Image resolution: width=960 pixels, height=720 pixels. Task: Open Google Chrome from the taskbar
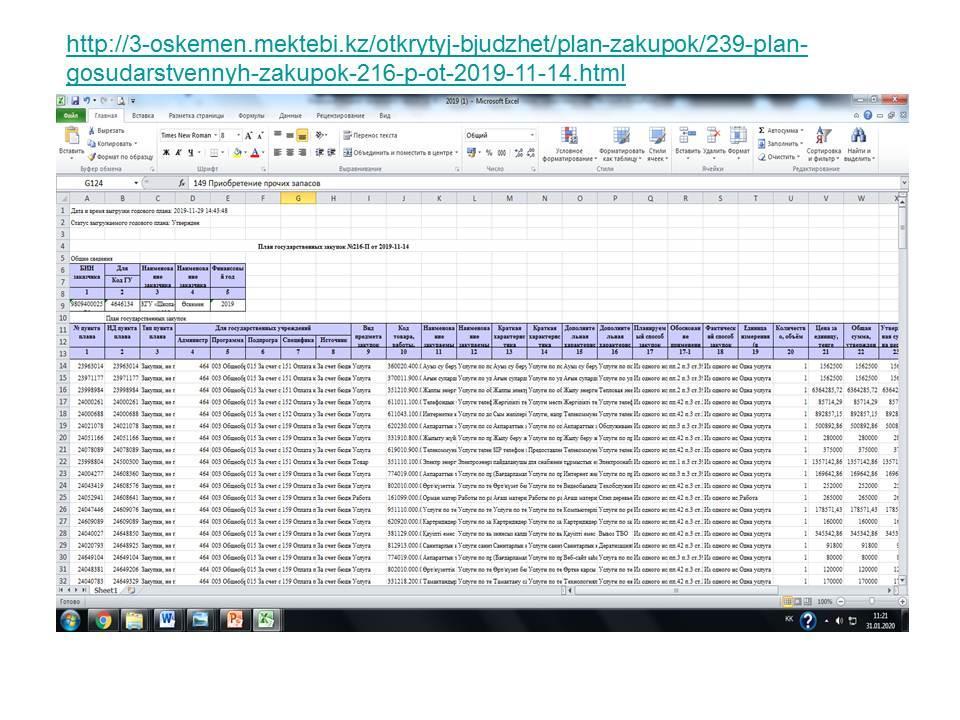click(103, 619)
